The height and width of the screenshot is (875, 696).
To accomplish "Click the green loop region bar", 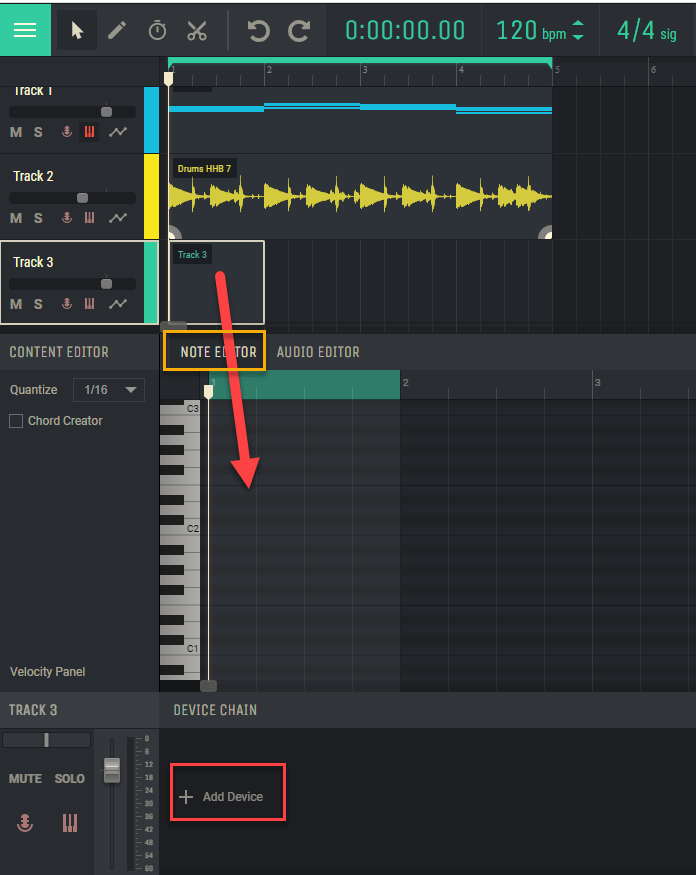I will click(x=360, y=61).
